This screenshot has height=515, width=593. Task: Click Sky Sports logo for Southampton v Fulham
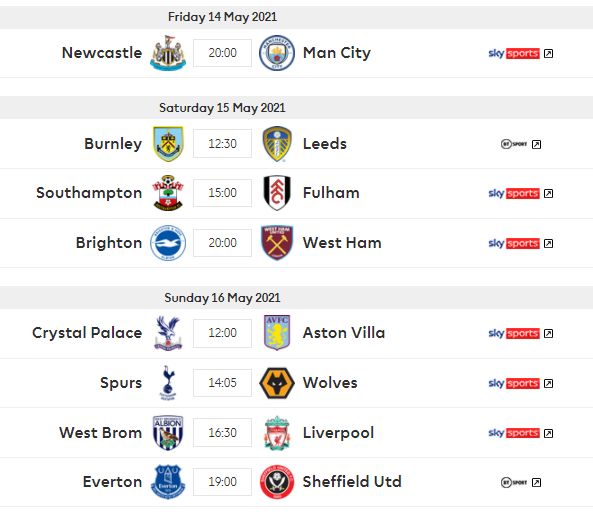(514, 194)
